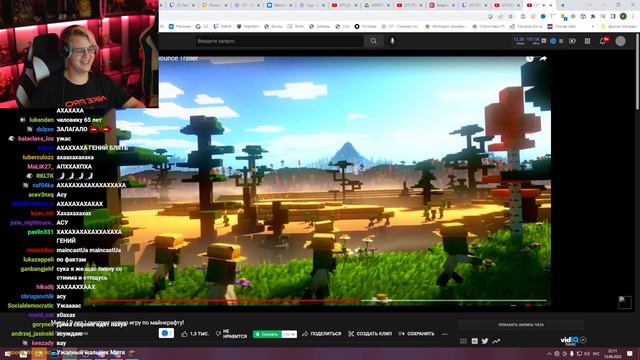Show hidden system tray icons chevron
640x360 pixels.
[x=549, y=353]
